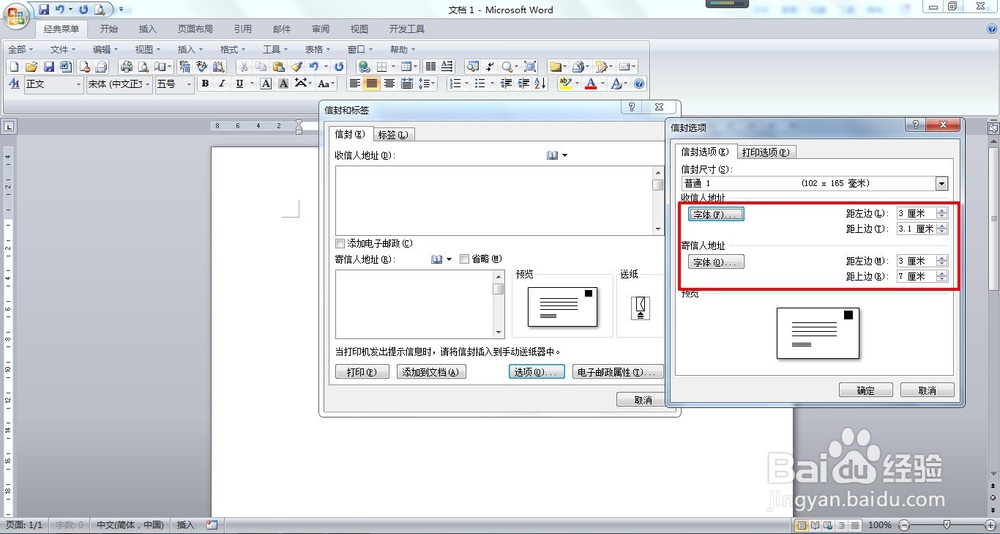Switch to the 标签 tab in 信封和标签 dialog
This screenshot has height=534, width=1000.
click(393, 135)
